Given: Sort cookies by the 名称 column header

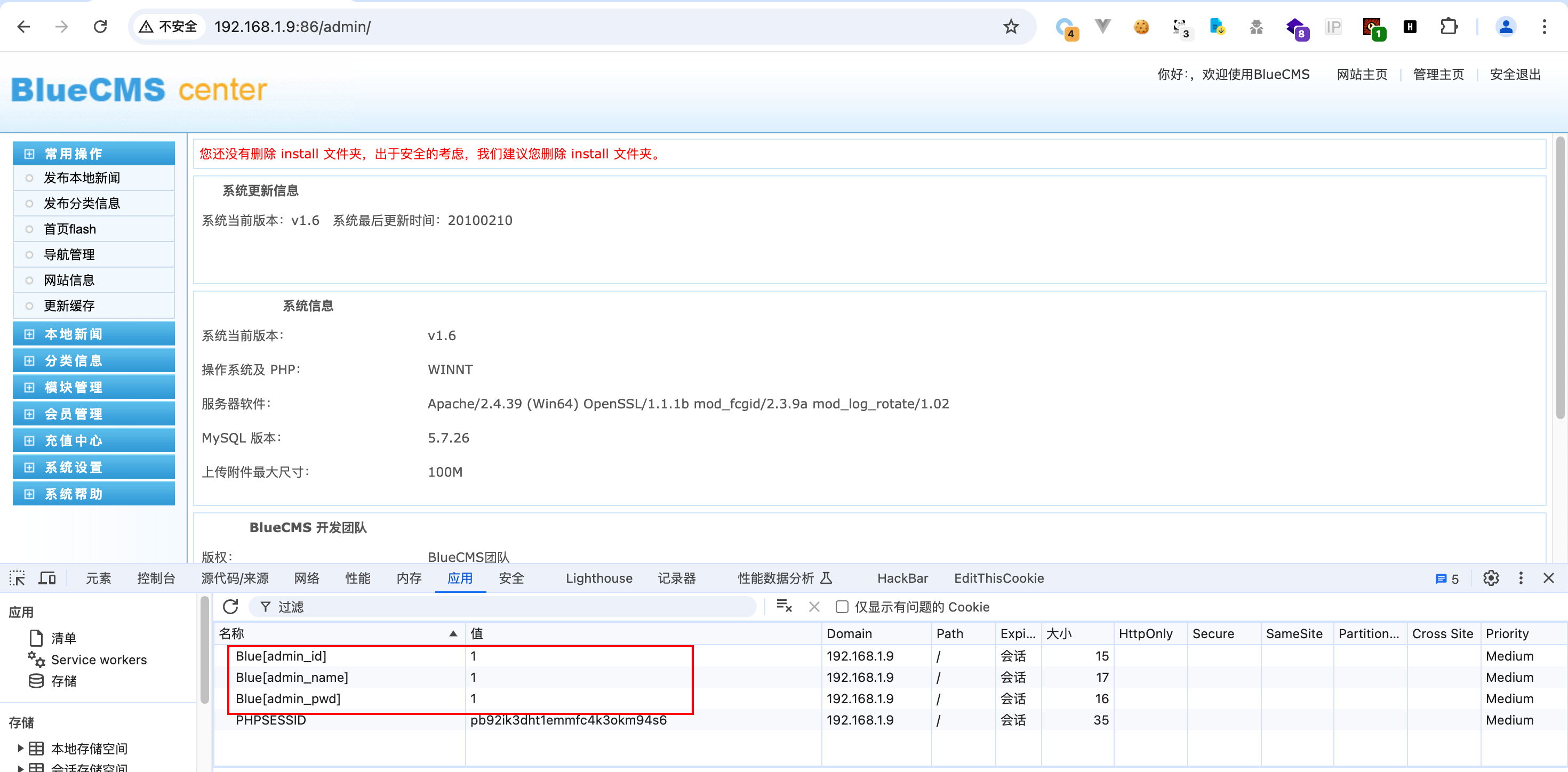Looking at the screenshot, I should click(339, 633).
